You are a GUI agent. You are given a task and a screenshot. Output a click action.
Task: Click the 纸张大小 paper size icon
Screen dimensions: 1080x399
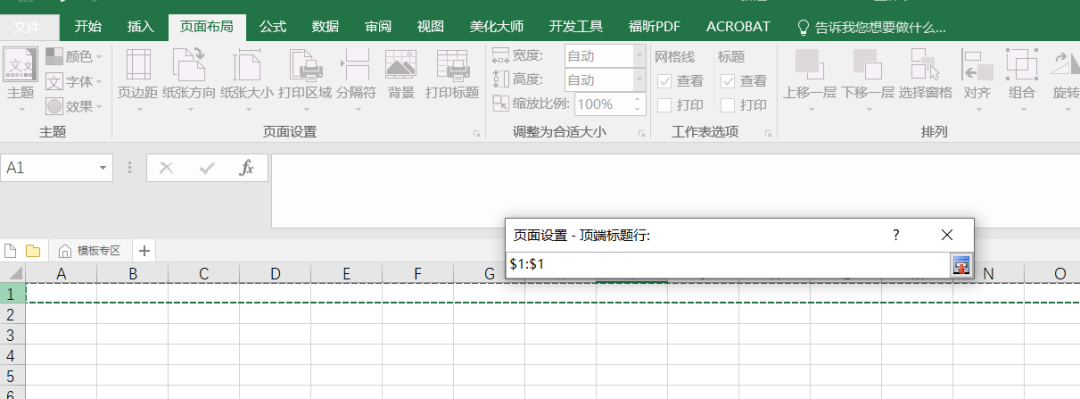[x=247, y=65]
